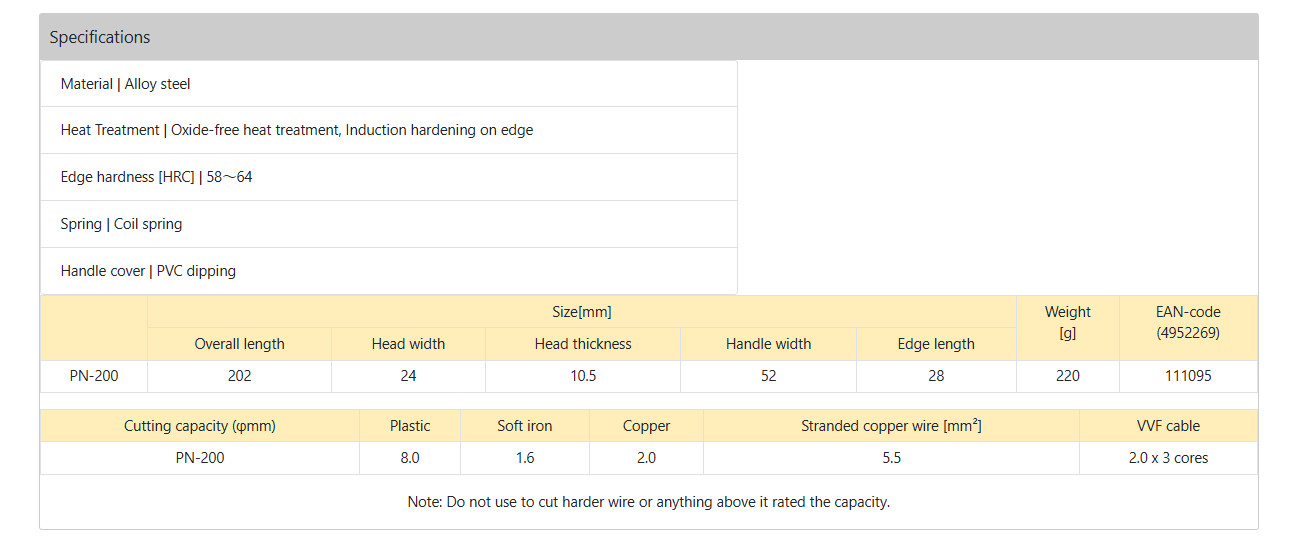Select the EAN value 111095
The image size is (1294, 547).
(1188, 376)
